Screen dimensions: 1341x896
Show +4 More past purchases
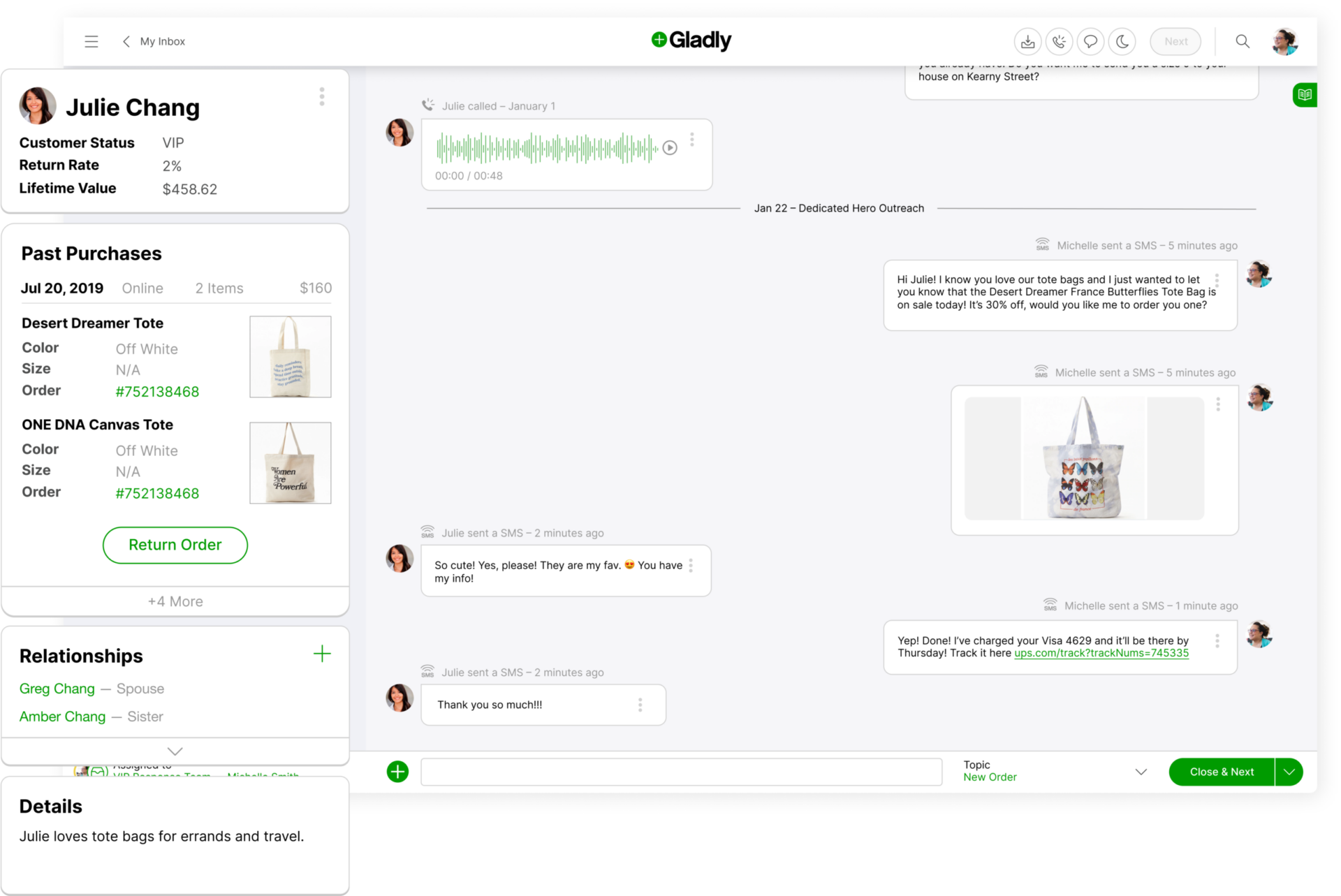(175, 601)
